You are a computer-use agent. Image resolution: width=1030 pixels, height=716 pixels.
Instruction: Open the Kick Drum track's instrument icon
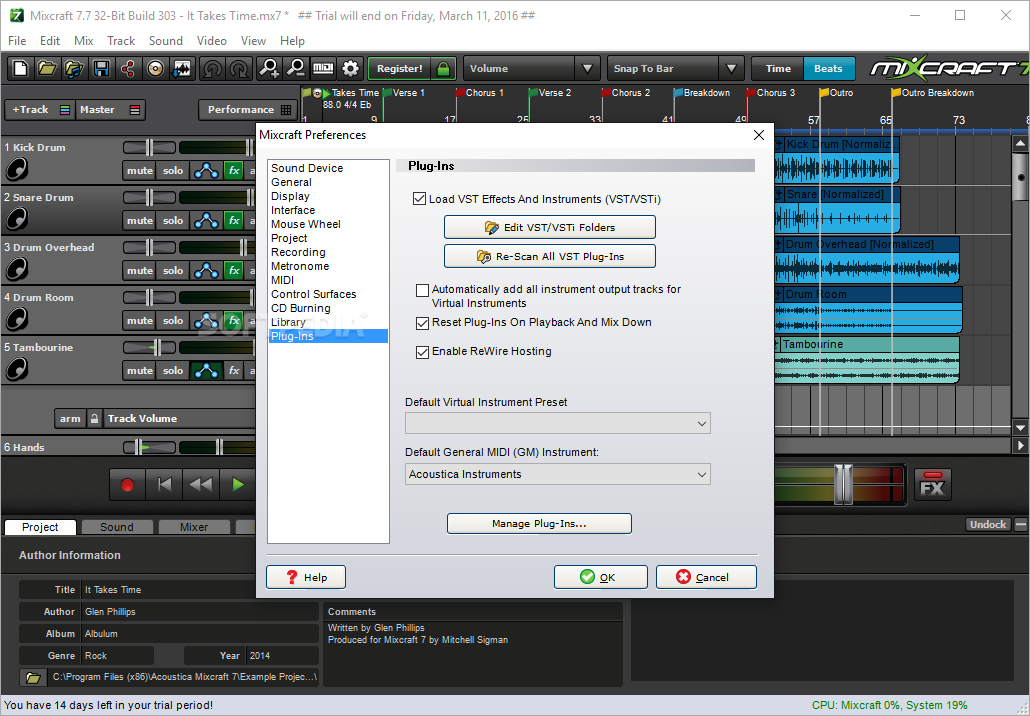pyautogui.click(x=16, y=169)
